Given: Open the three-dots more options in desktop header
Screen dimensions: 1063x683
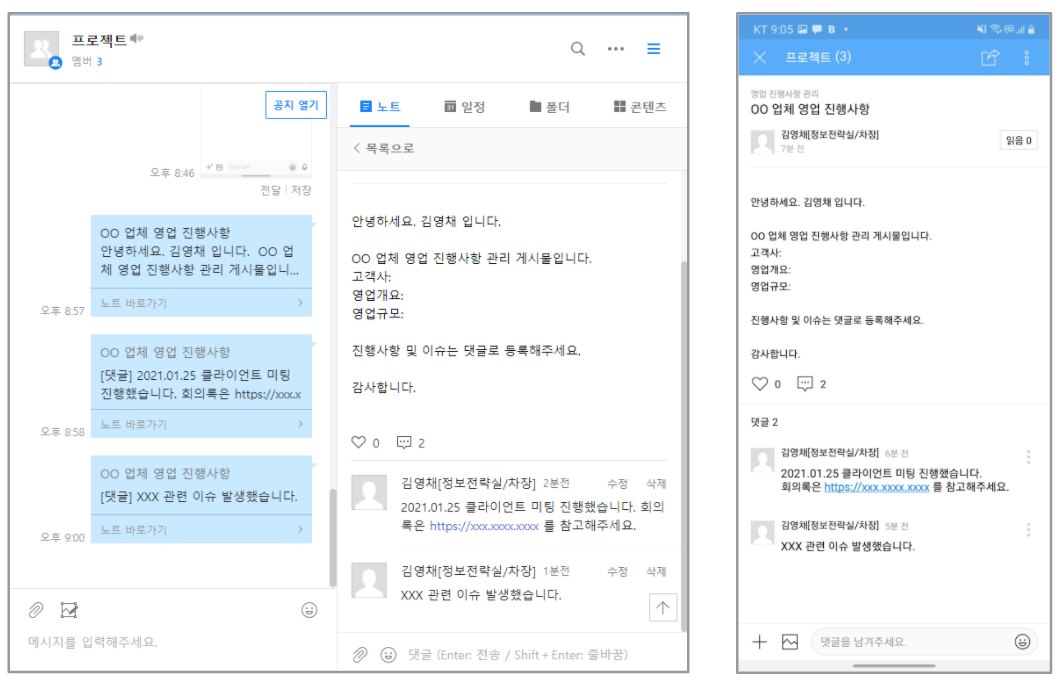Looking at the screenshot, I should tap(616, 49).
